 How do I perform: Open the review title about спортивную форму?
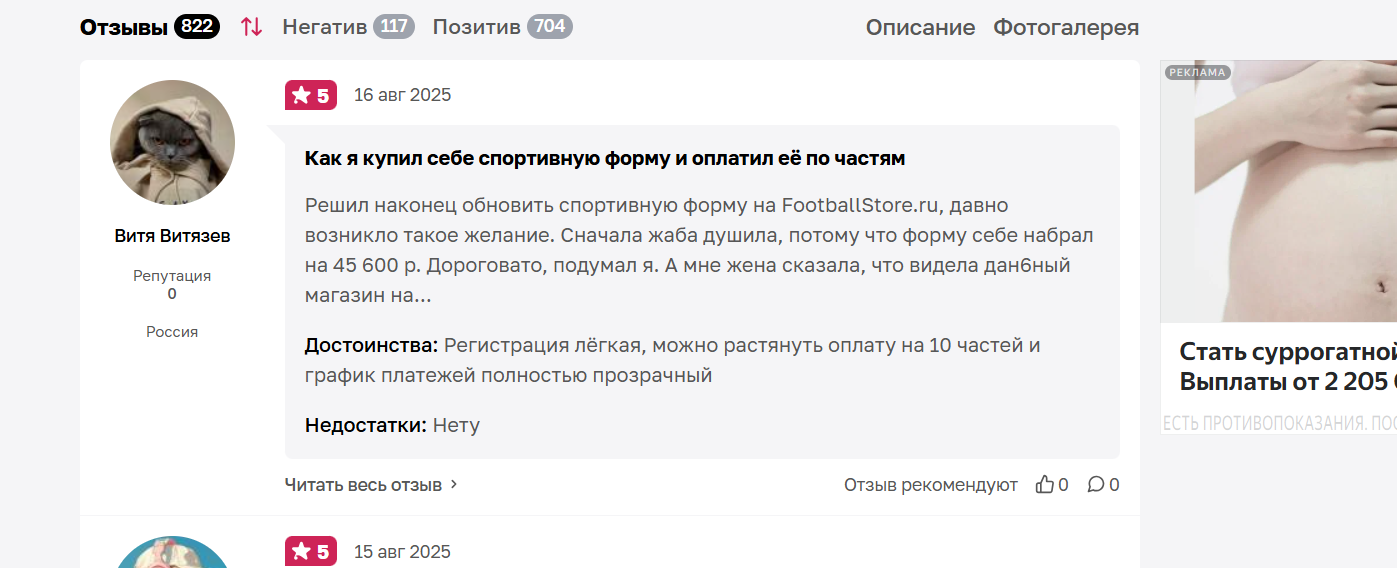point(605,158)
